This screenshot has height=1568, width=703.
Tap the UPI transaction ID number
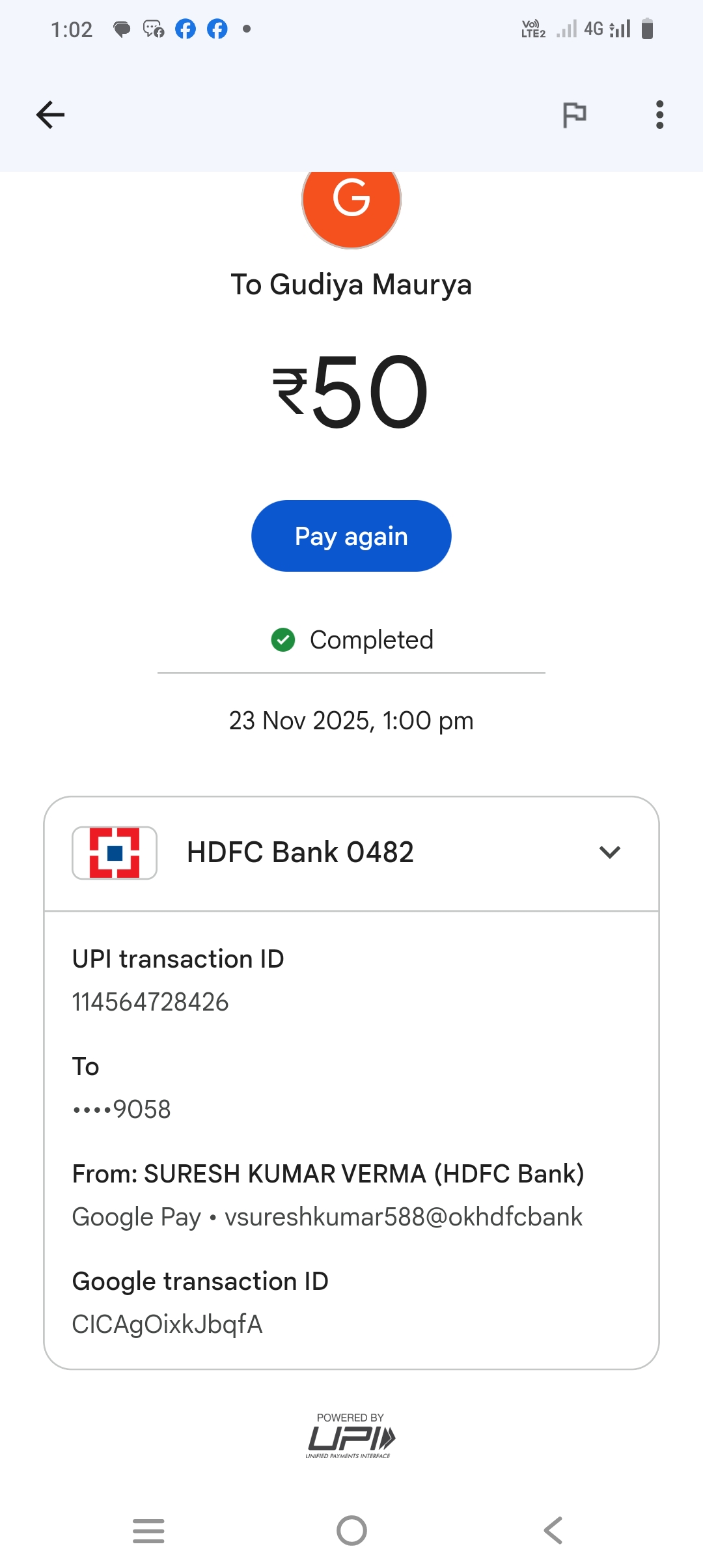tap(150, 1002)
